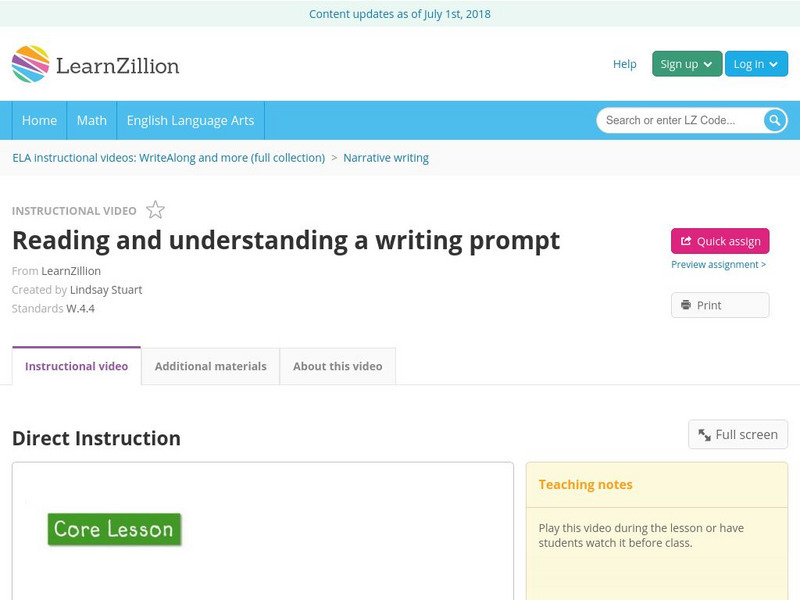Screen dimensions: 800x600
Task: Open the Preview assignment link
Action: [718, 265]
